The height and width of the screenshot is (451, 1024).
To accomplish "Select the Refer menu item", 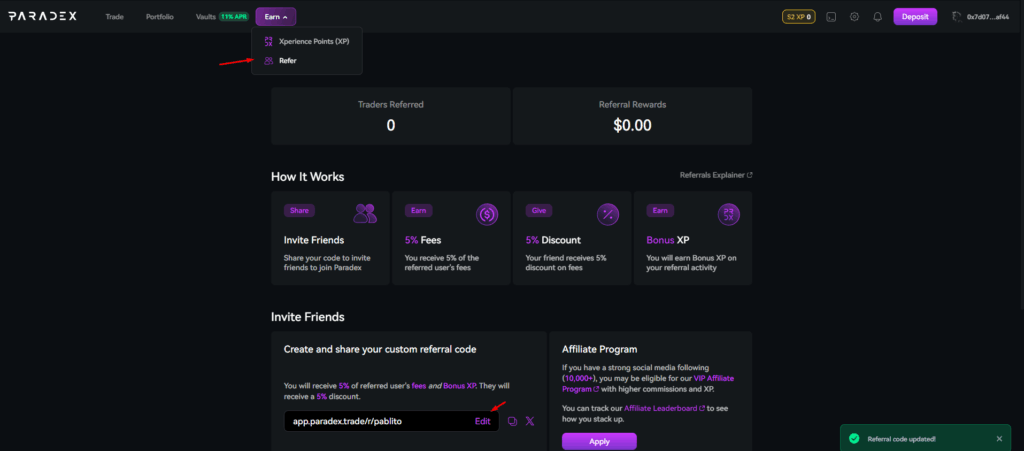I will coord(306,61).
